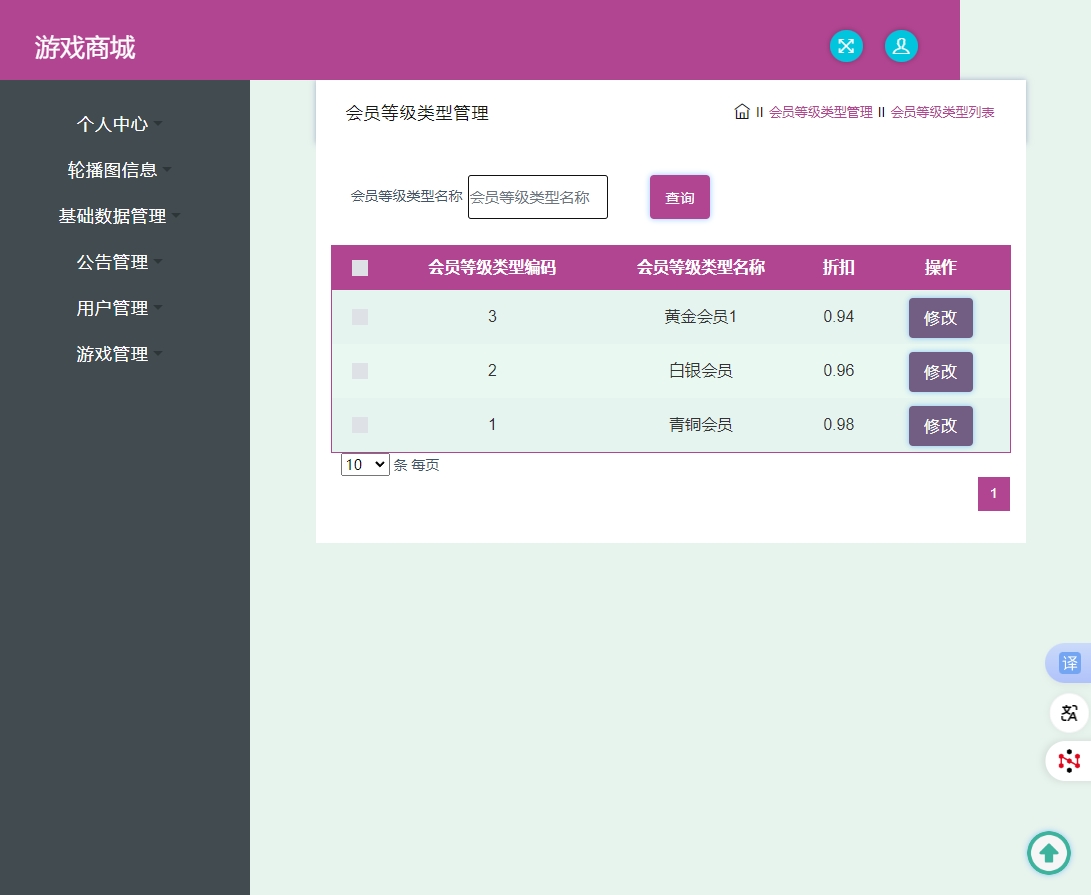Click the 查询 search button
Image resolution: width=1091 pixels, height=895 pixels.
[680, 197]
